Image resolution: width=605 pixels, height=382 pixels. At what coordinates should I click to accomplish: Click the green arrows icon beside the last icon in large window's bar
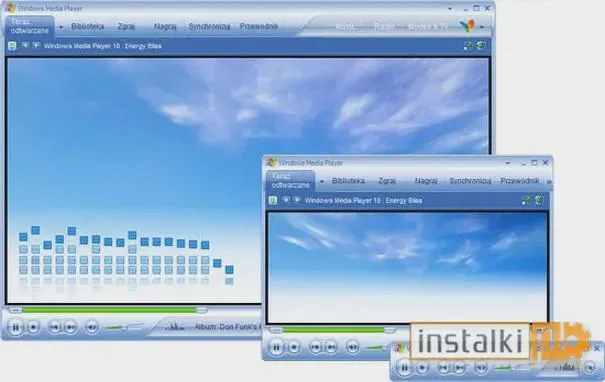[468, 46]
